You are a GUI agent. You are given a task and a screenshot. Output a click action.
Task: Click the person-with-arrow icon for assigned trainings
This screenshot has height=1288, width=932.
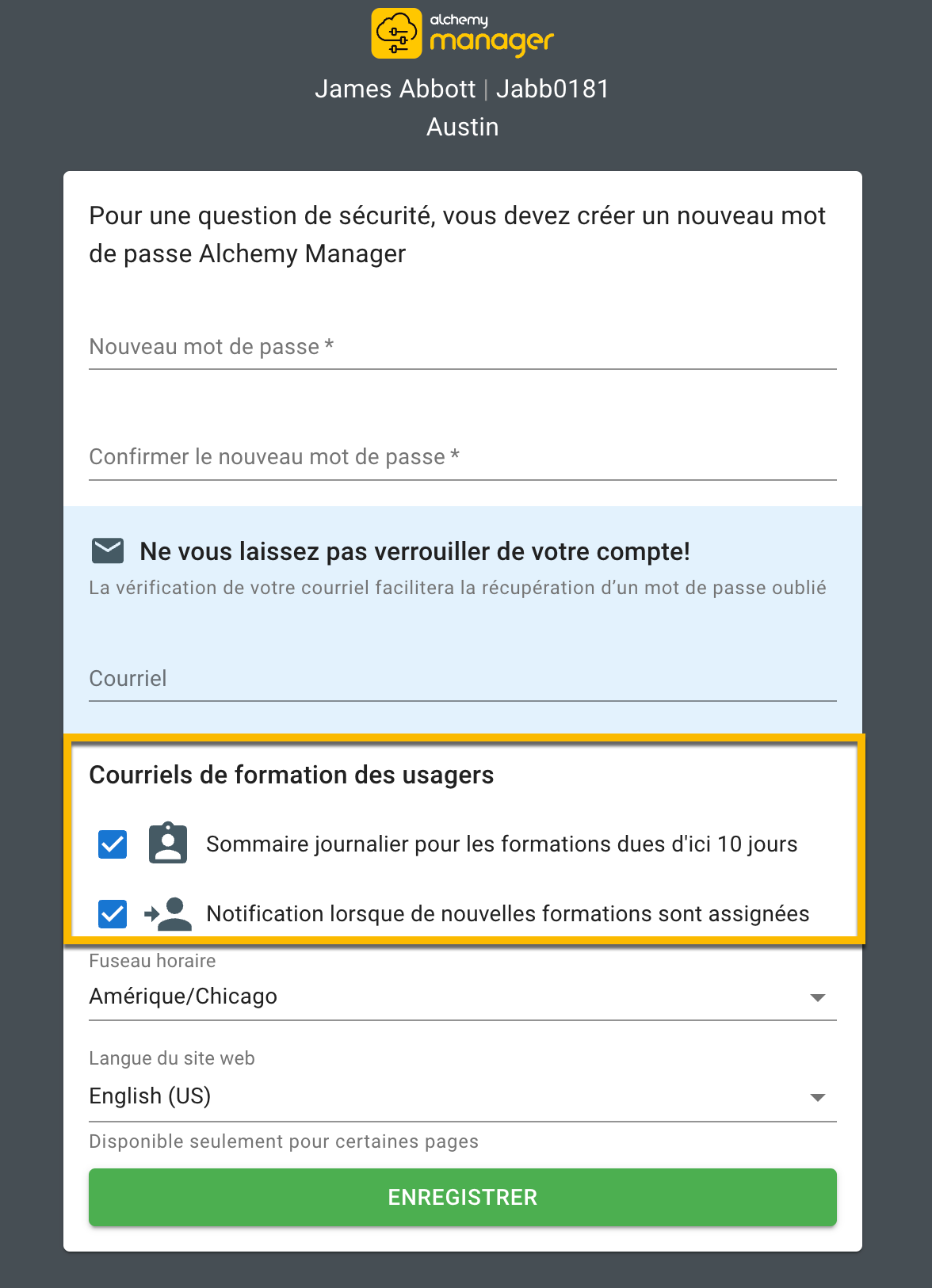pyautogui.click(x=170, y=913)
